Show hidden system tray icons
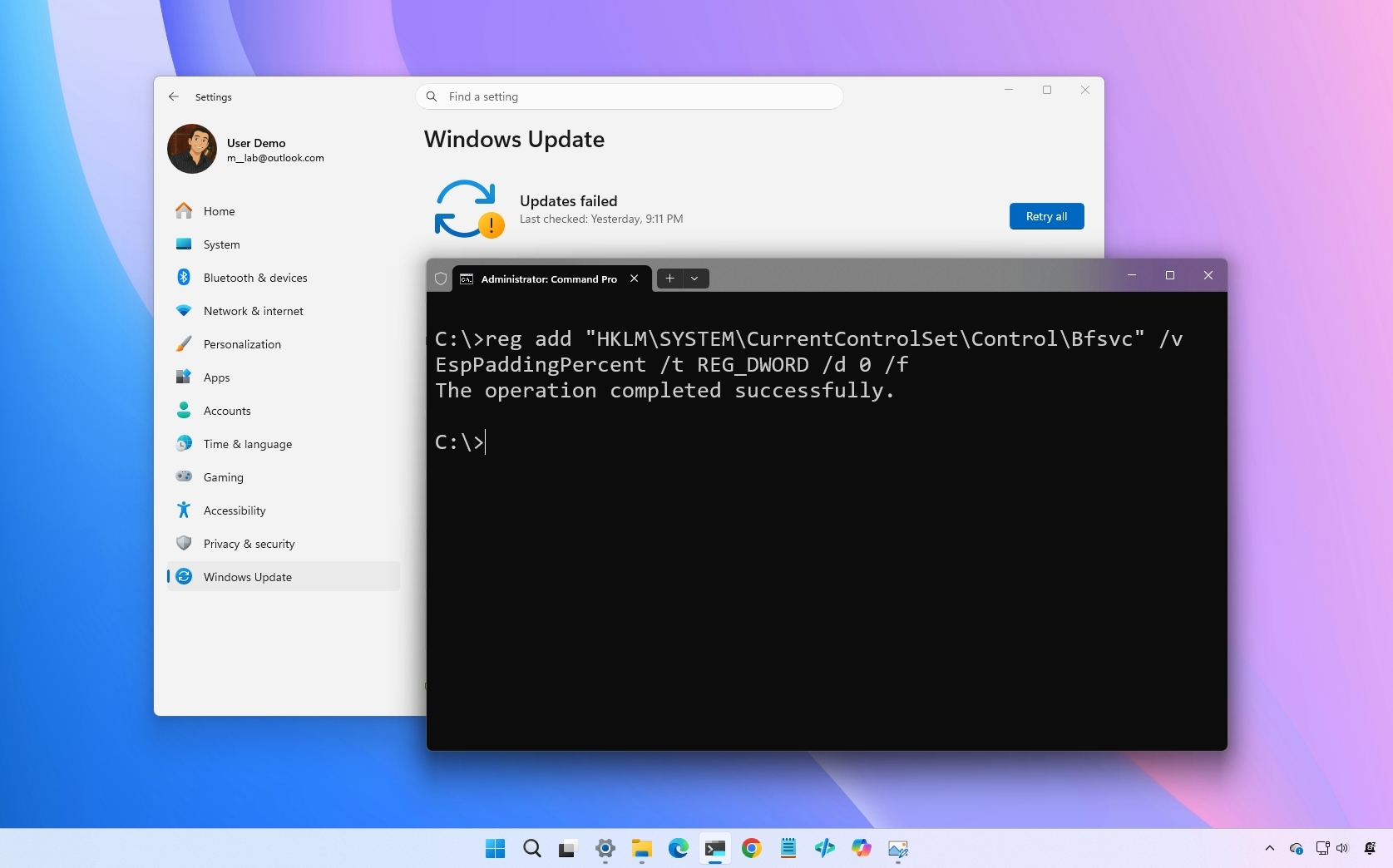This screenshot has height=868, width=1393. tap(1270, 848)
